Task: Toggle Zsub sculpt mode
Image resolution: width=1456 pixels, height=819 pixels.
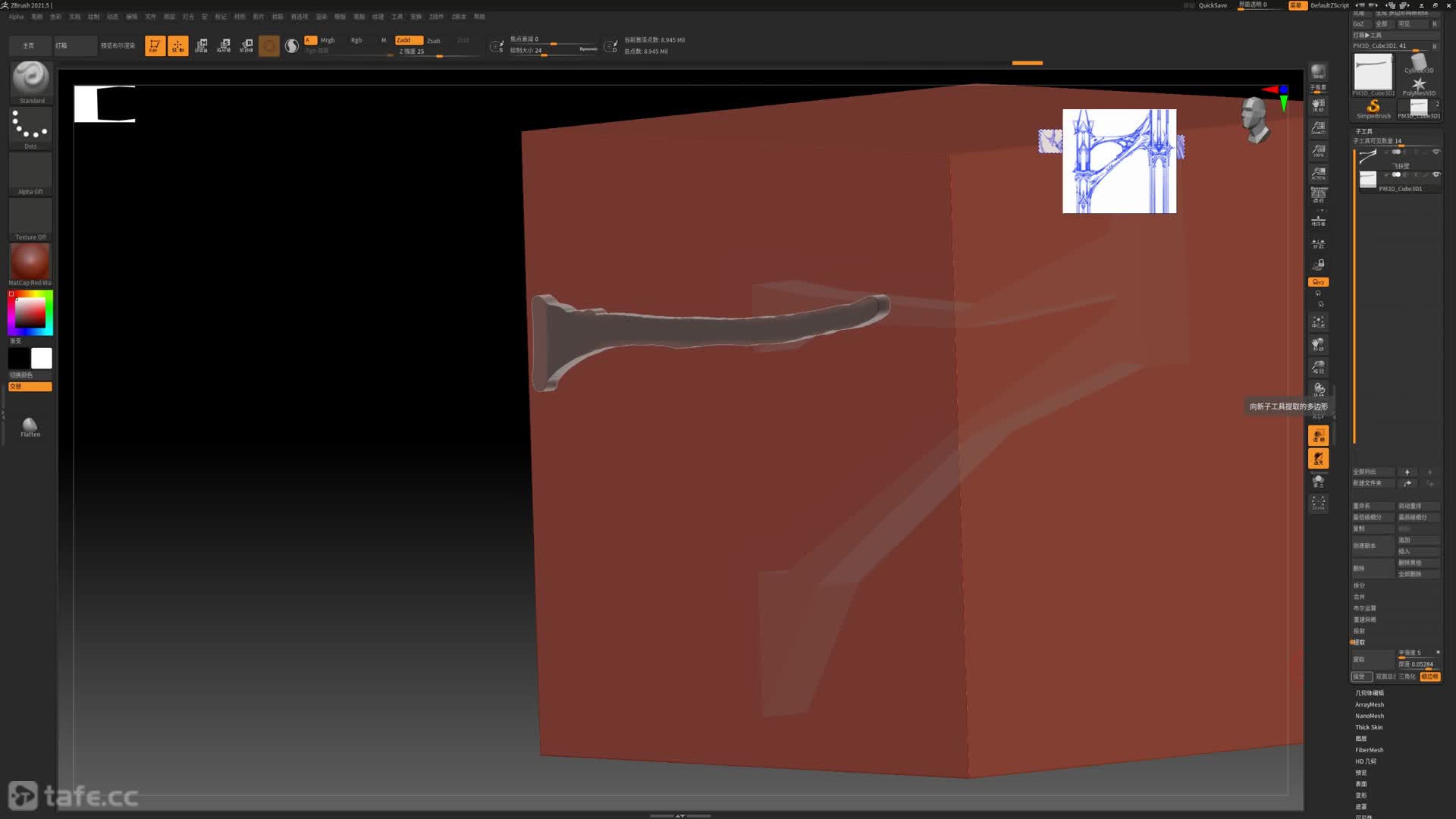Action: 434,41
